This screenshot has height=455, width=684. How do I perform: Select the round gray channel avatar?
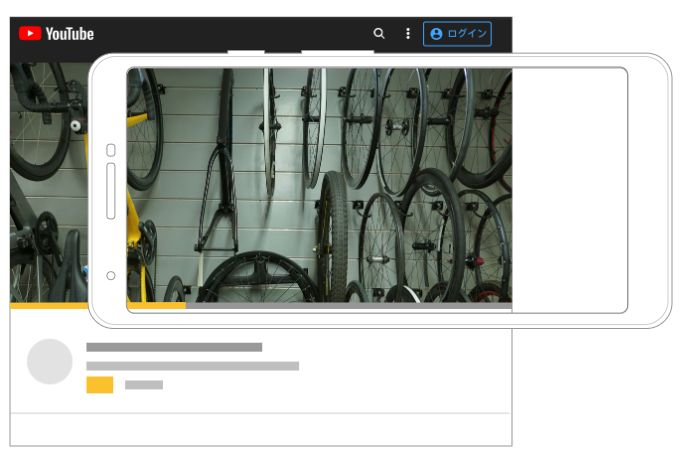point(49,361)
